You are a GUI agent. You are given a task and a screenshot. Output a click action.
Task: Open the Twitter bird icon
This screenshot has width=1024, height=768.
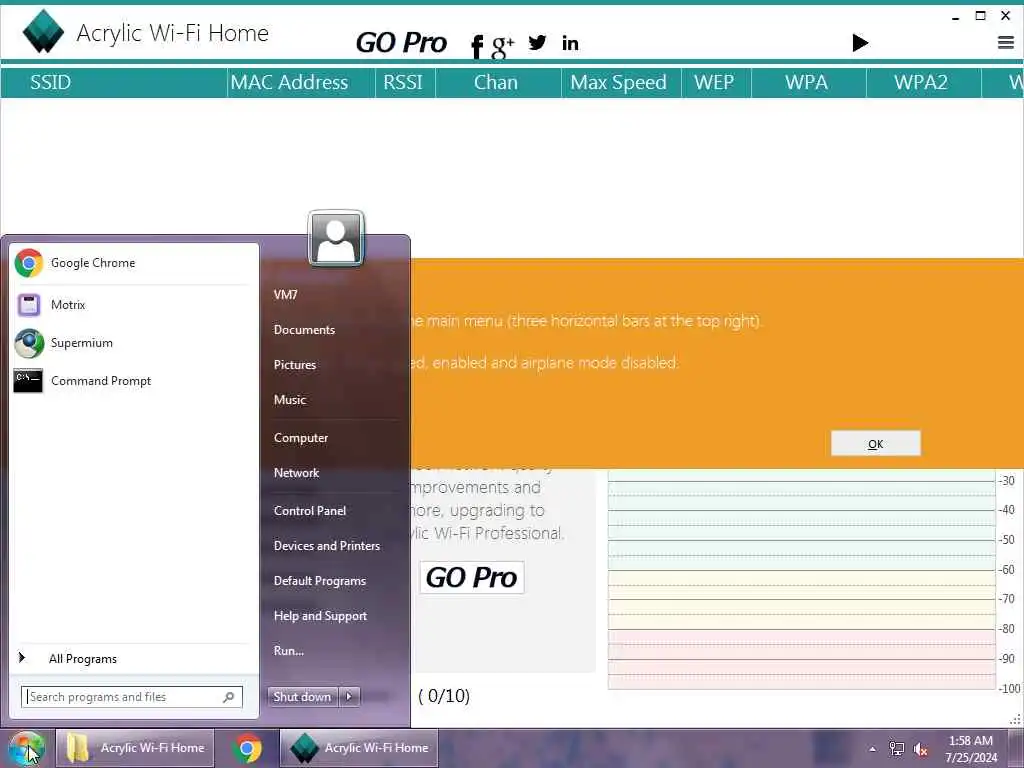click(537, 42)
